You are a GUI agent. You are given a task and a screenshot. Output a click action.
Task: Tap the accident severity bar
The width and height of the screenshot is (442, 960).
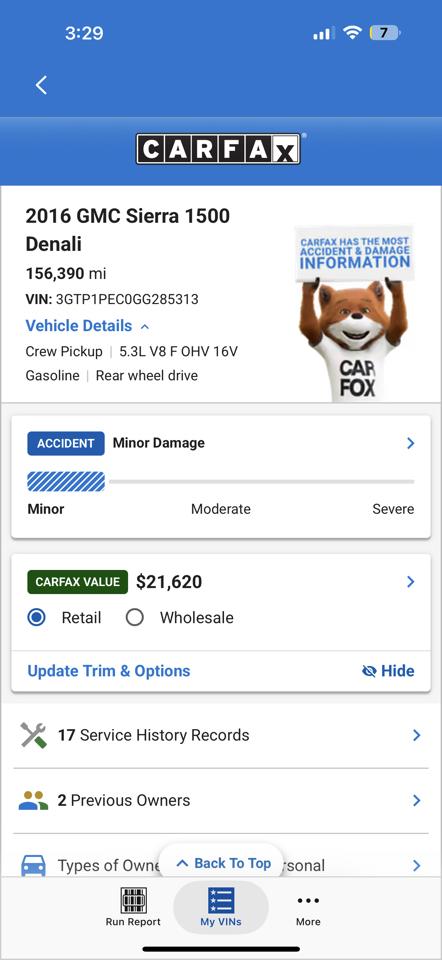221,482
